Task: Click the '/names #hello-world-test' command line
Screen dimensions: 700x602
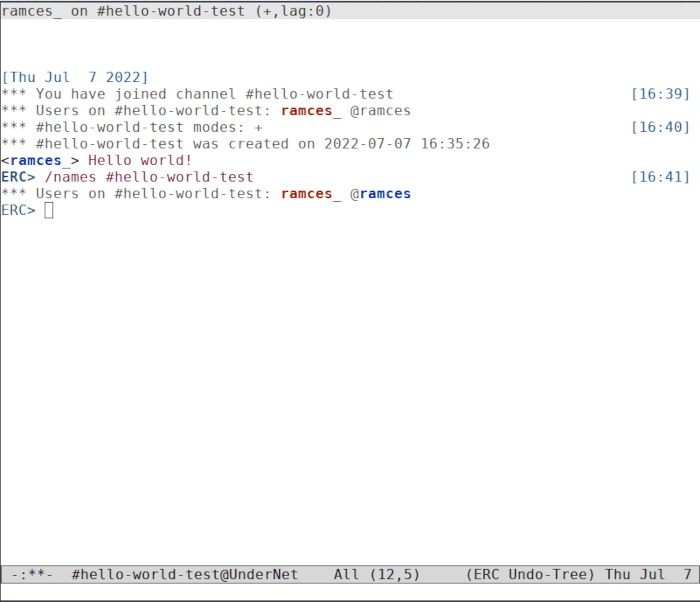Action: 149,177
